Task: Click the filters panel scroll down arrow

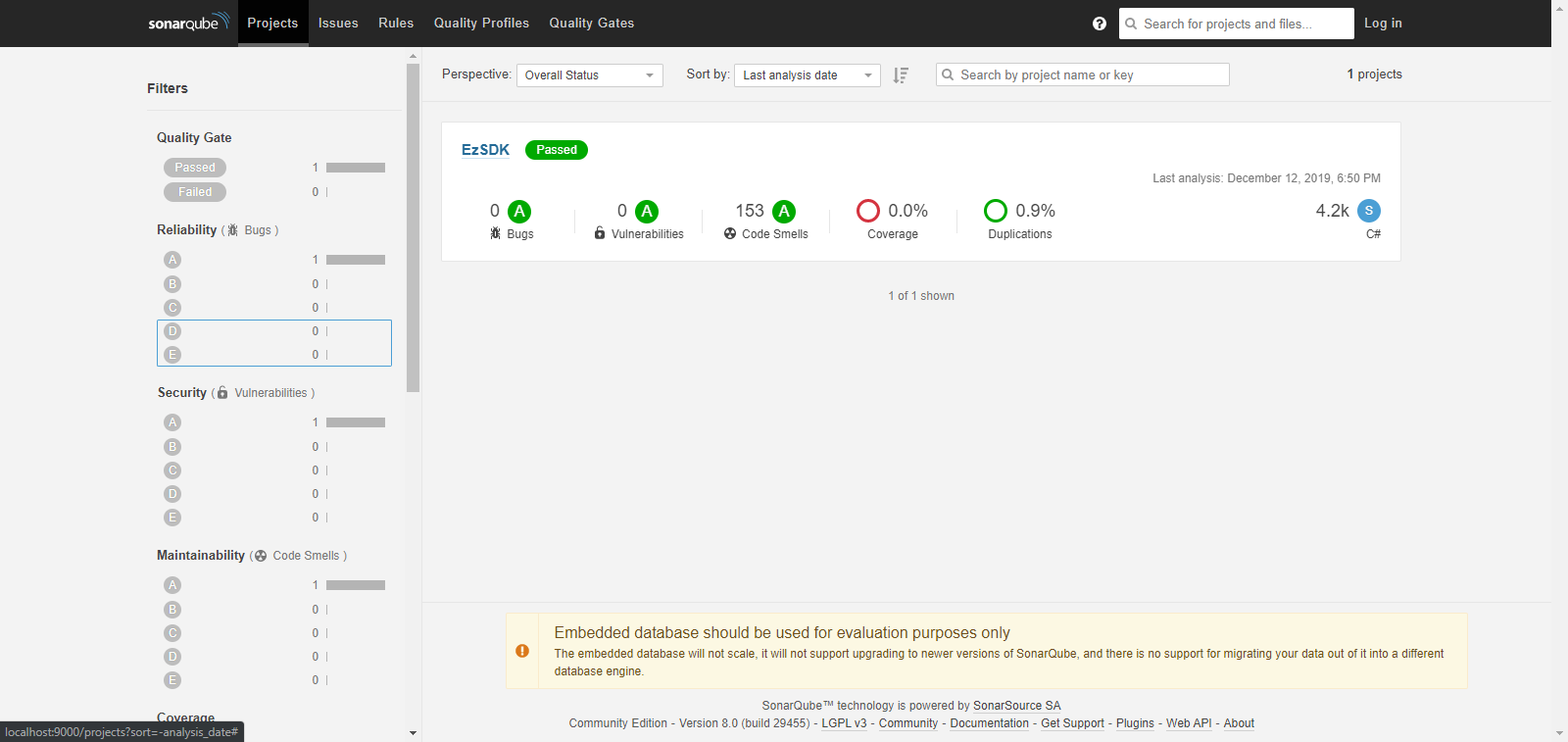Action: click(x=413, y=732)
